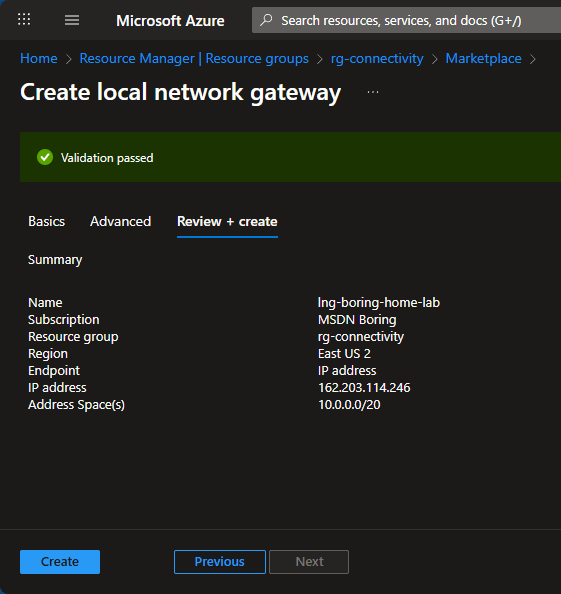Image resolution: width=561 pixels, height=594 pixels.
Task: Select the Review + create tab
Action: tap(227, 221)
